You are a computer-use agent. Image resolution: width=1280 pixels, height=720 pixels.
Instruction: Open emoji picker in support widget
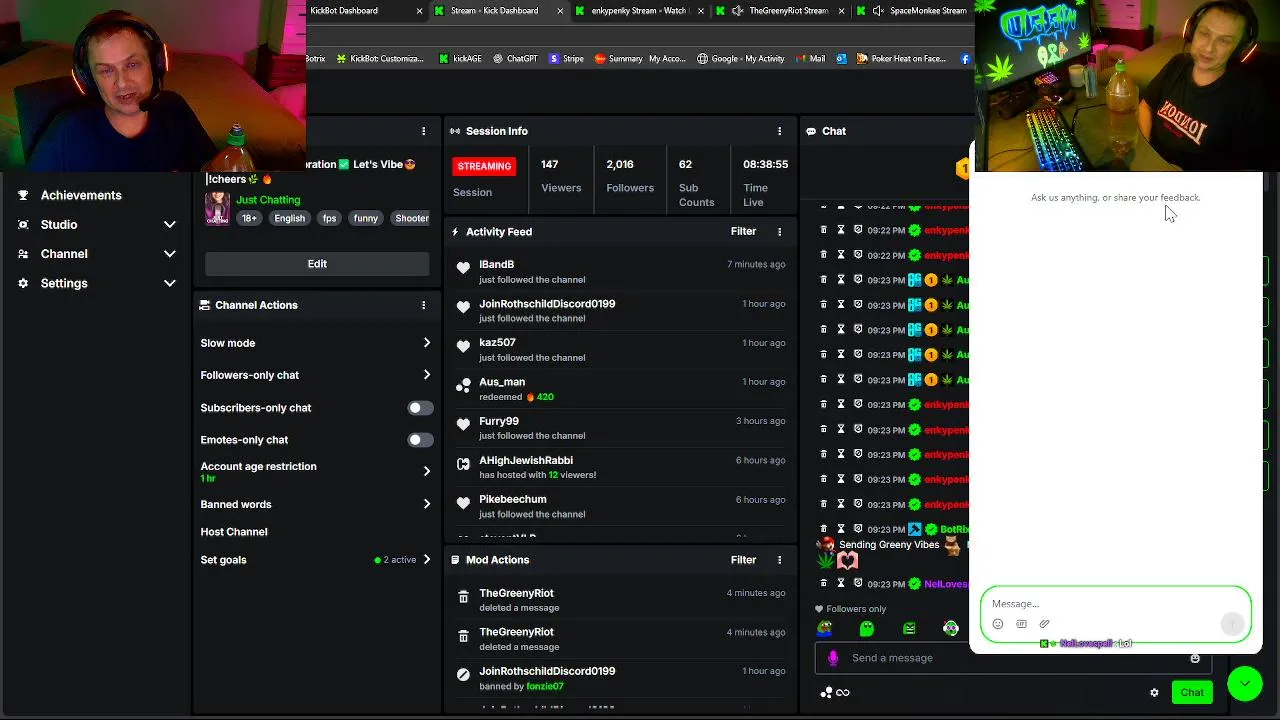[x=998, y=624]
